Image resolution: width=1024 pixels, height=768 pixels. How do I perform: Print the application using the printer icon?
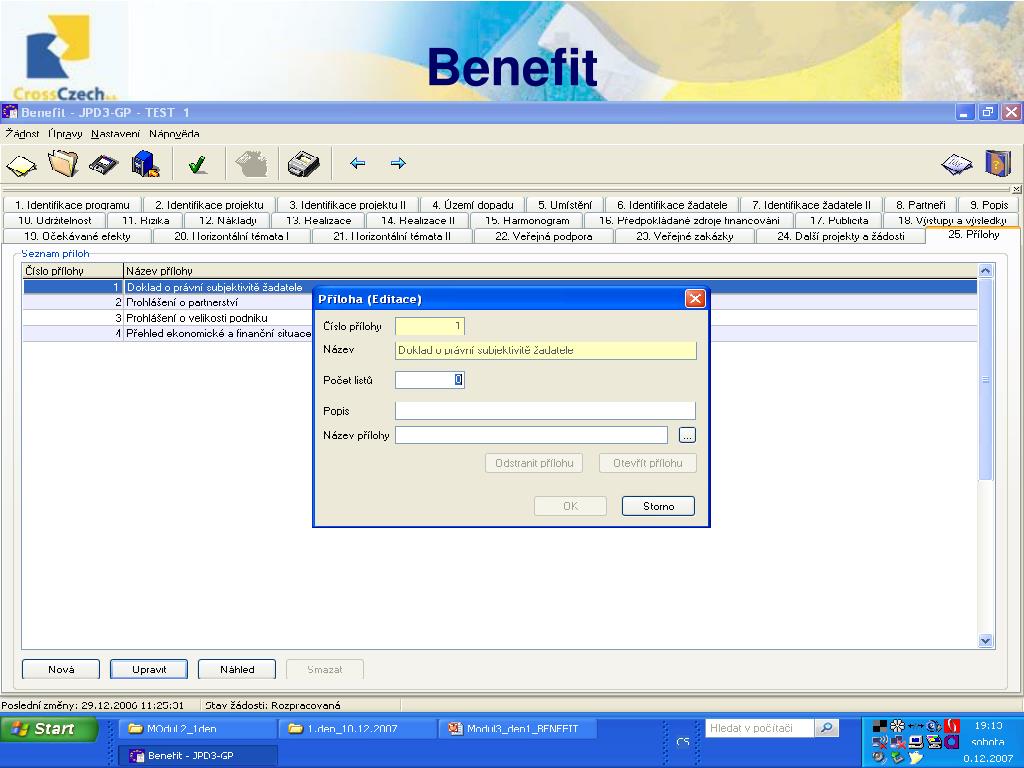[x=304, y=164]
